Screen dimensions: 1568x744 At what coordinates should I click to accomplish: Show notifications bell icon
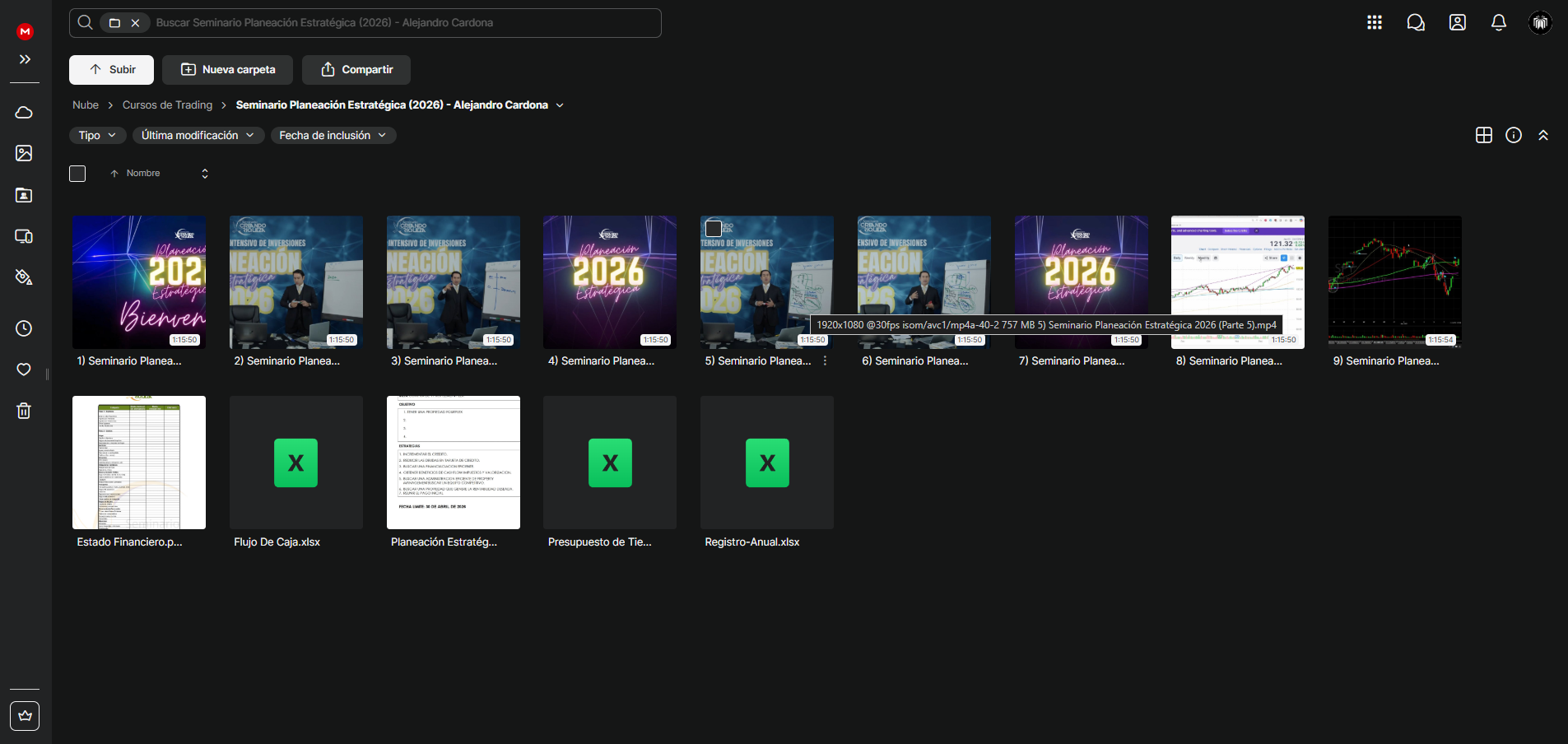(1499, 22)
